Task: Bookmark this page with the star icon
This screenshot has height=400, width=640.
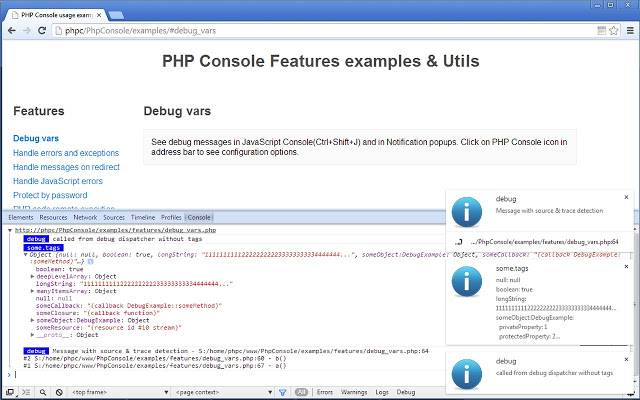Action: pyautogui.click(x=613, y=31)
